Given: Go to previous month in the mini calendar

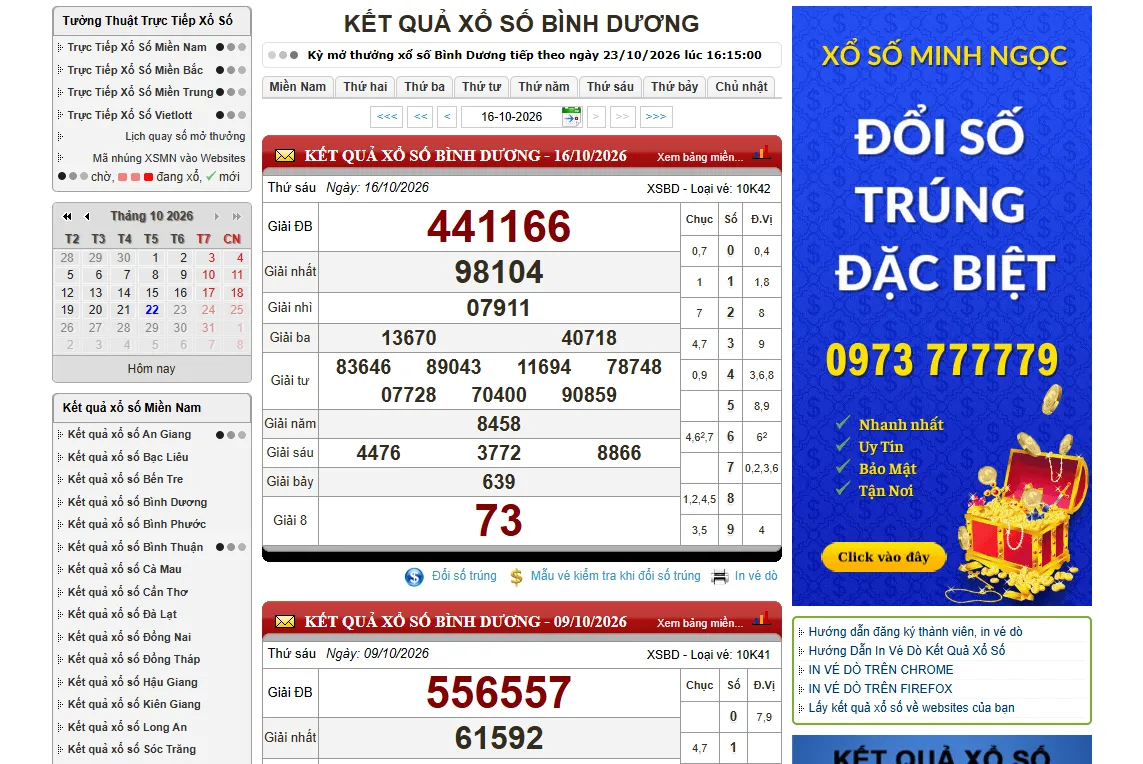Looking at the screenshot, I should pyautogui.click(x=87, y=217).
